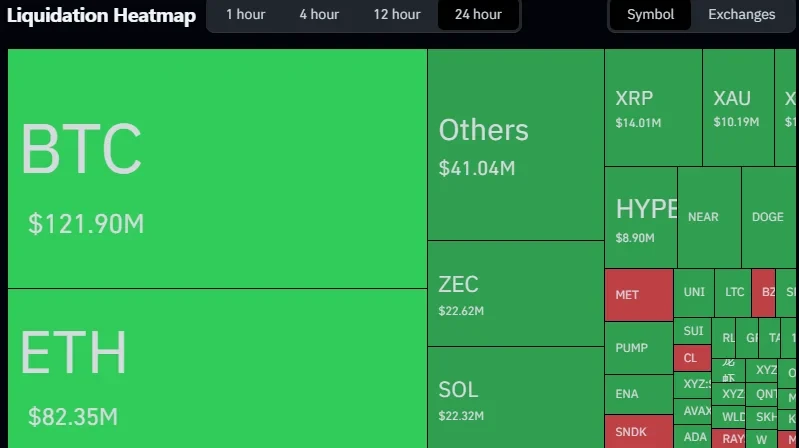Select the ENA tile
This screenshot has width=799, height=448.
coord(639,394)
